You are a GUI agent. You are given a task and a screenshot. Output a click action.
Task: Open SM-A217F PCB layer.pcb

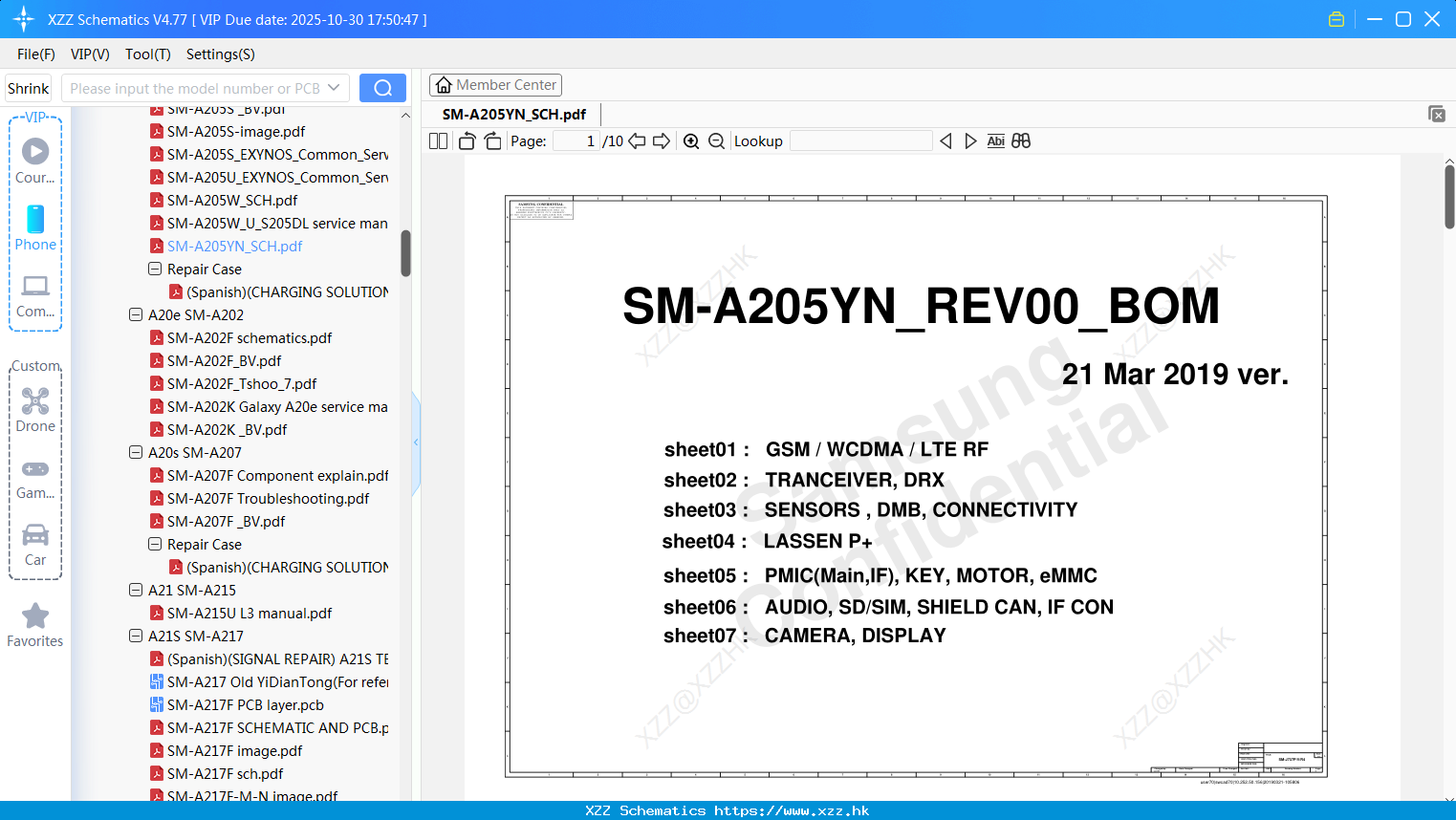(246, 704)
